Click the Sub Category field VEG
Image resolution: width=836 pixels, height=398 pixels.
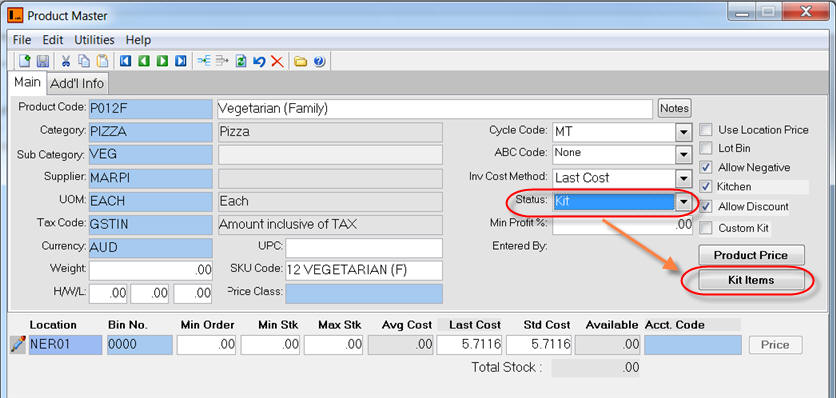click(150, 155)
